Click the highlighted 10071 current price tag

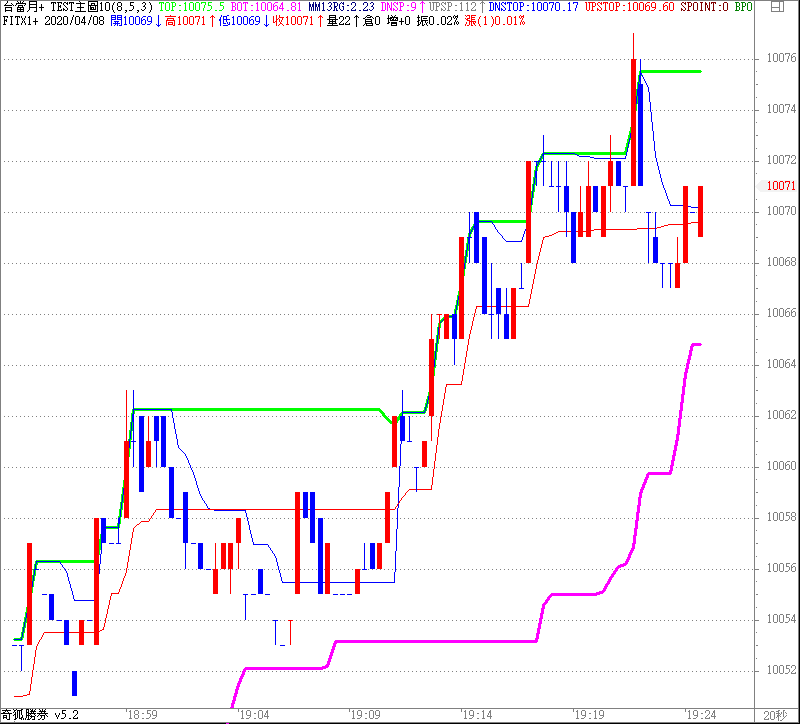click(780, 186)
